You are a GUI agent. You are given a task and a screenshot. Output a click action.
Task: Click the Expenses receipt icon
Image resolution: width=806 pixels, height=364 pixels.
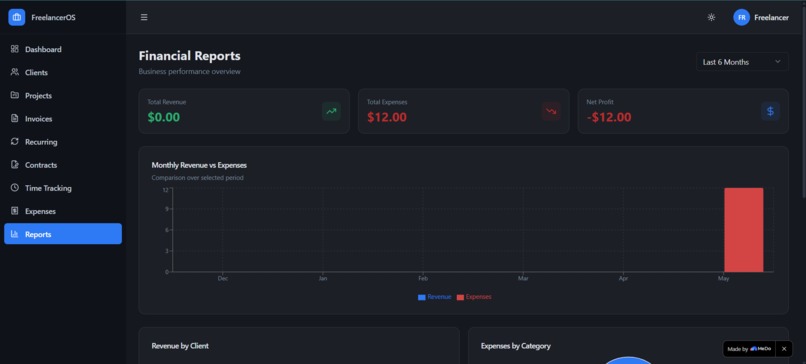tap(14, 211)
